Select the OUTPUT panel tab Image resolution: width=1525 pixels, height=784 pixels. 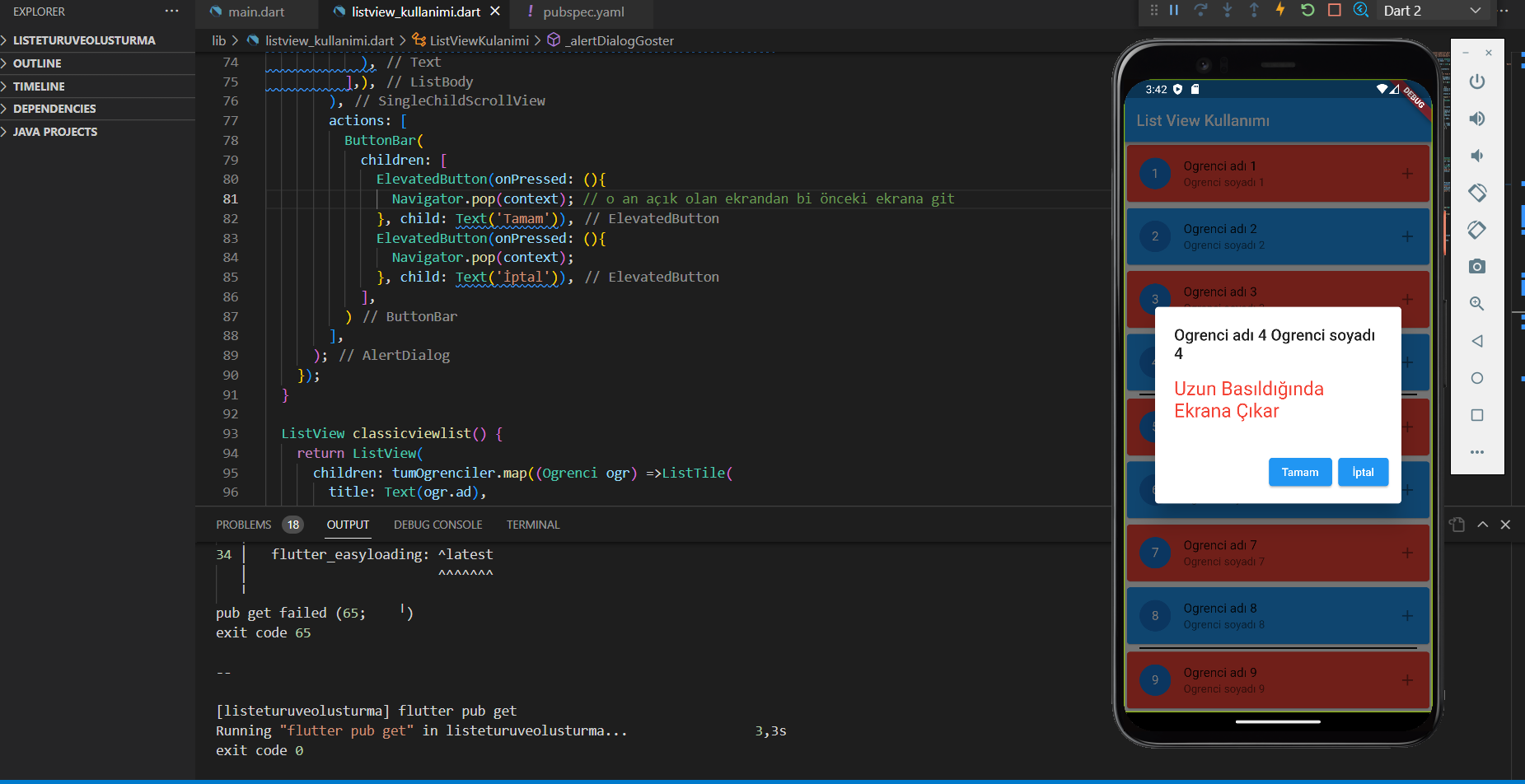348,525
